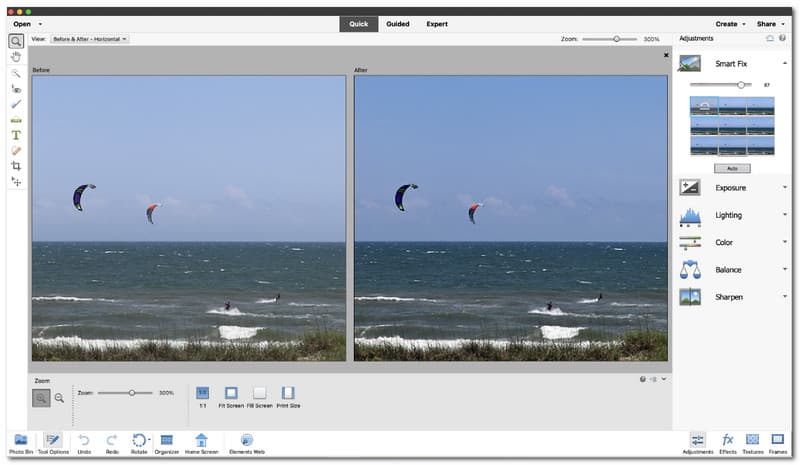
Task: Open Elements Web
Action: point(247,443)
